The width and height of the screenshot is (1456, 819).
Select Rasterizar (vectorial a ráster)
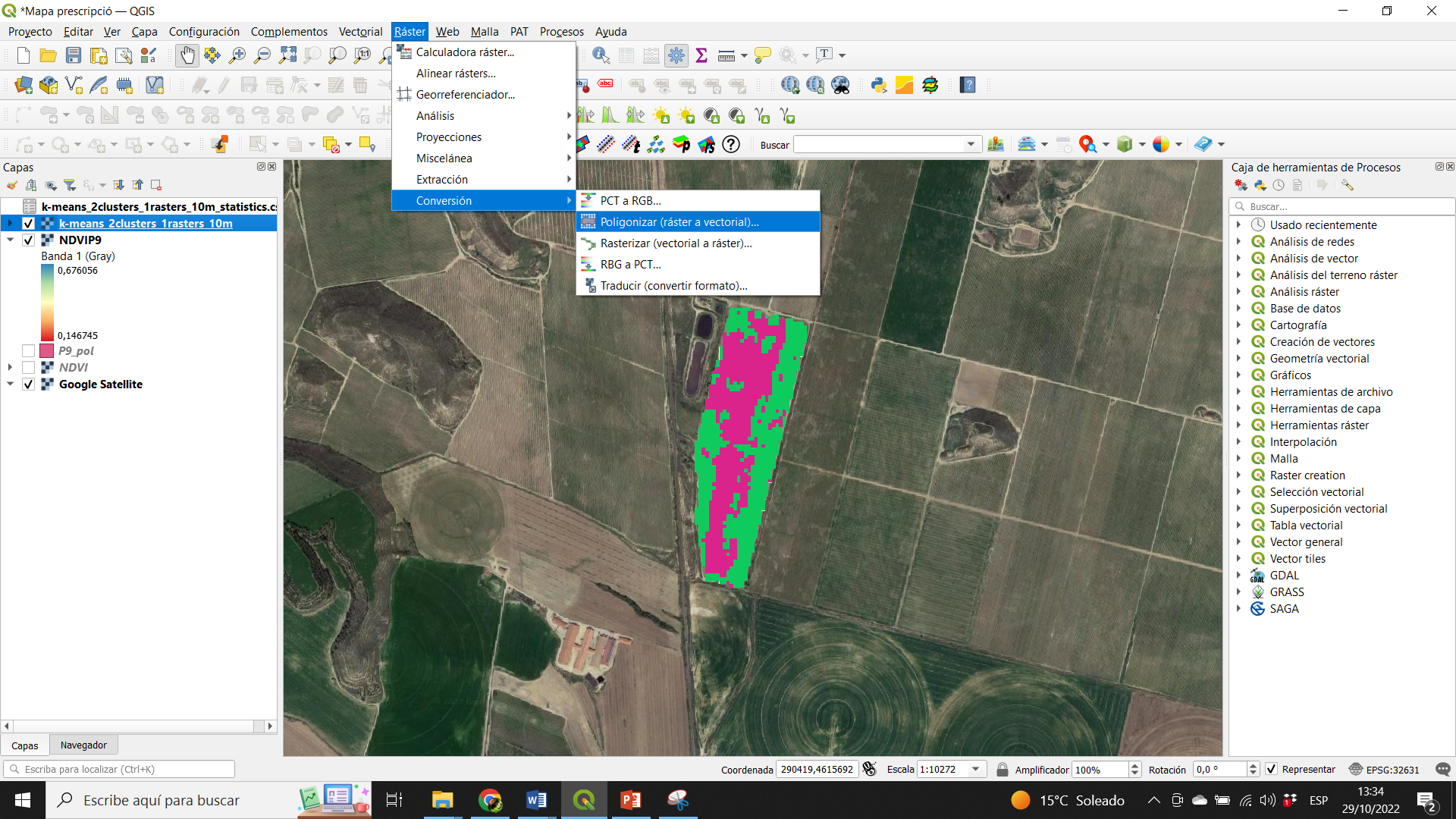coord(698,243)
